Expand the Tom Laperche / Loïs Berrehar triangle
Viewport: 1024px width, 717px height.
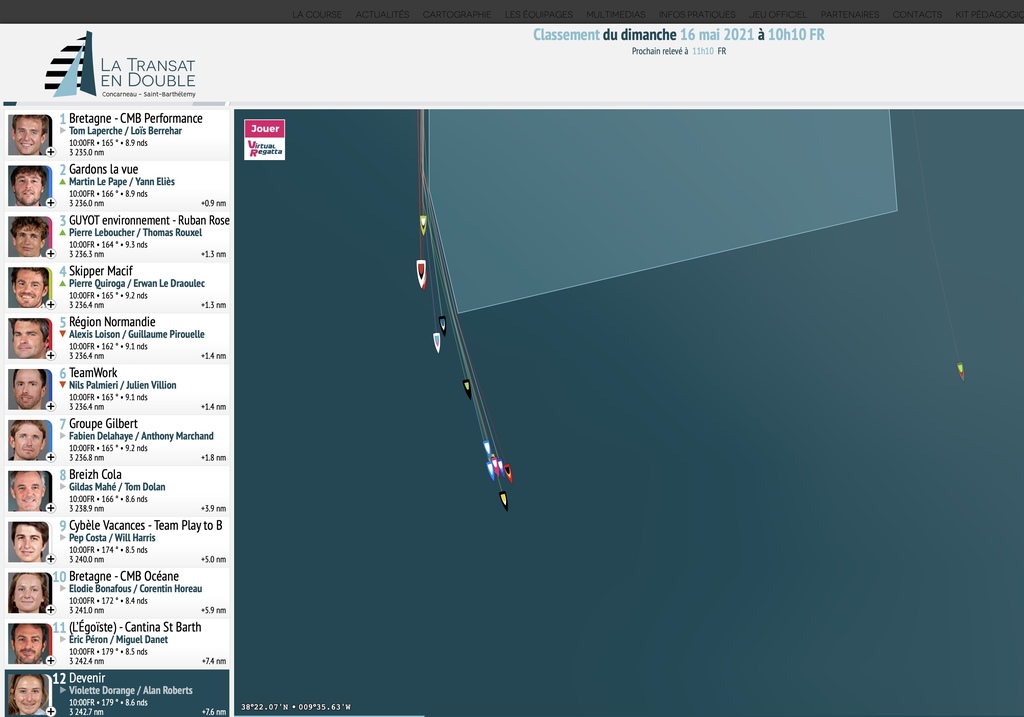[x=63, y=131]
